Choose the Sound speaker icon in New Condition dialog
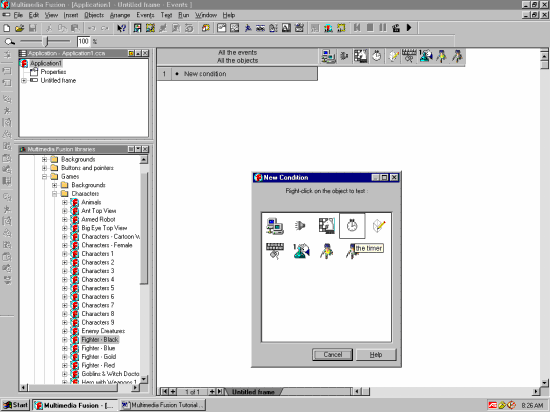The image size is (551, 413). [300, 226]
